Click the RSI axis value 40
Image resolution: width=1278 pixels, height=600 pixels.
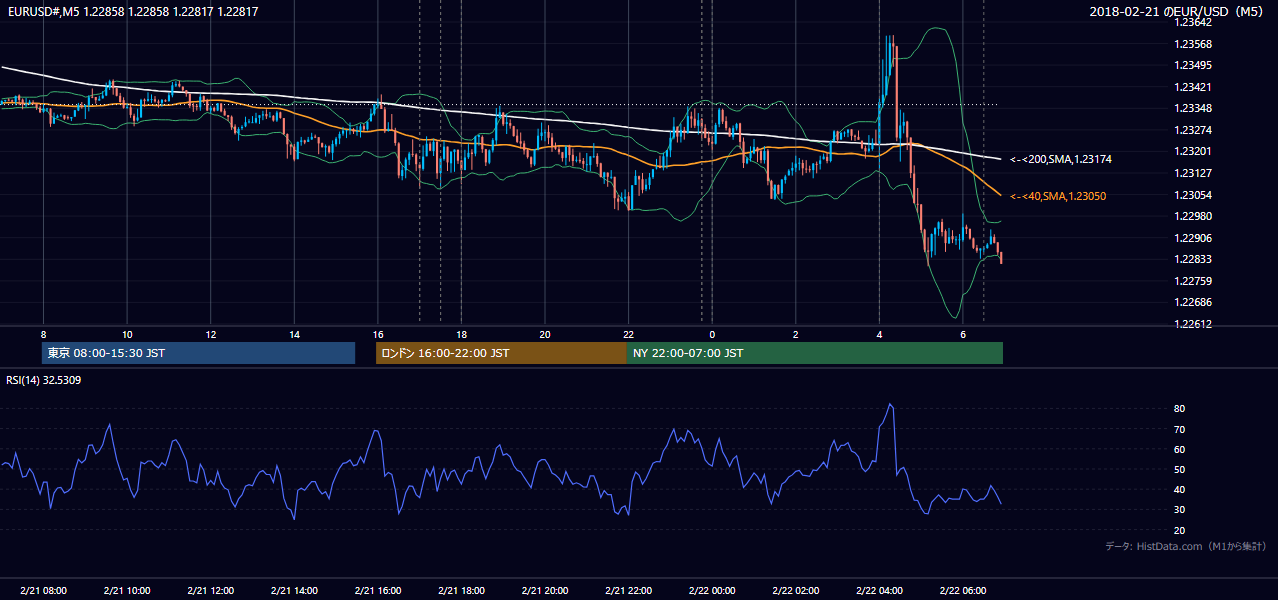click(1179, 489)
